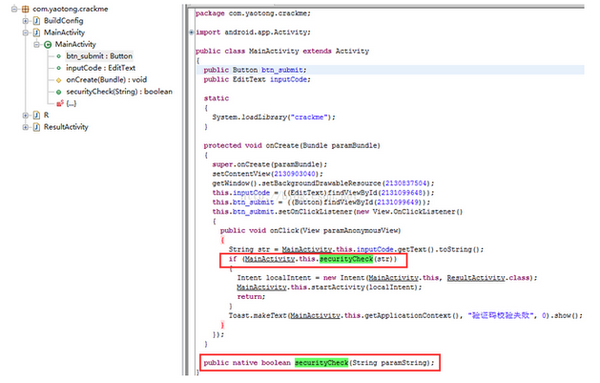Image resolution: width=600 pixels, height=383 pixels.
Task: Click the setContentView(2130903040) line
Action: tap(267, 174)
